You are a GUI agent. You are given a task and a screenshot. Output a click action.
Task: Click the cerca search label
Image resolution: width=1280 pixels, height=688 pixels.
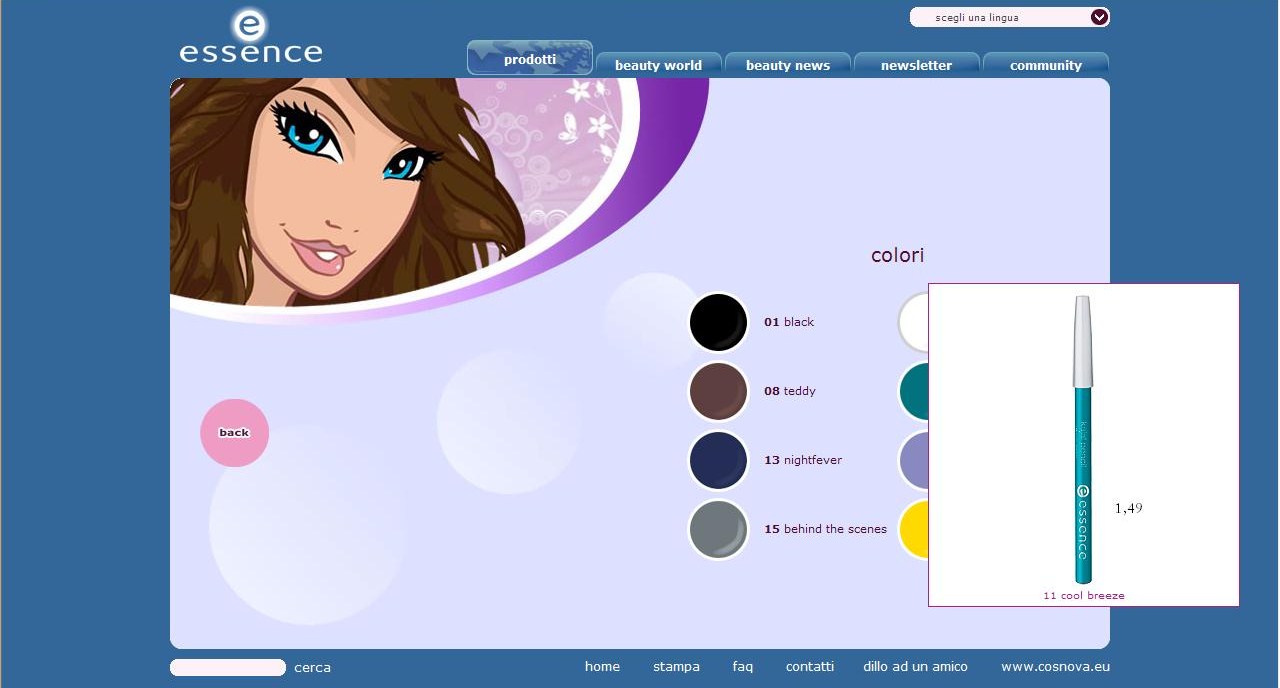click(312, 667)
